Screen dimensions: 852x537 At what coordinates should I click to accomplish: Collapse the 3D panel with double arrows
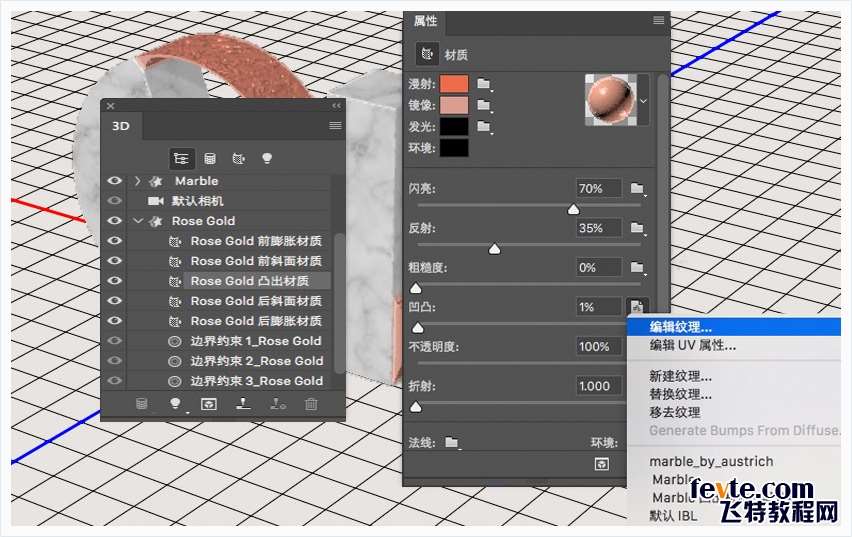pyautogui.click(x=336, y=105)
